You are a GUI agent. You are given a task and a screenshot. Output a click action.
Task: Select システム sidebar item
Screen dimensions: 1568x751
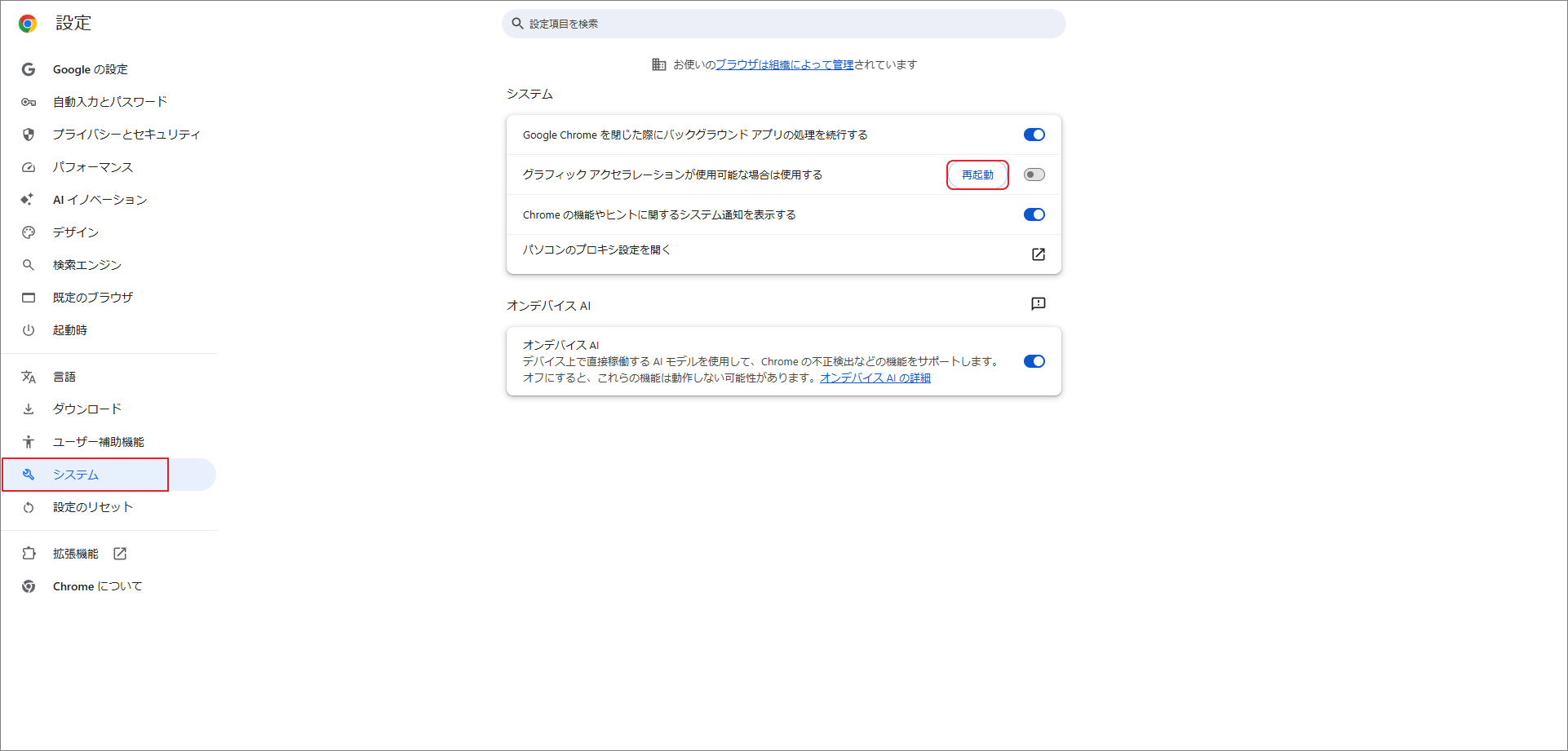109,475
